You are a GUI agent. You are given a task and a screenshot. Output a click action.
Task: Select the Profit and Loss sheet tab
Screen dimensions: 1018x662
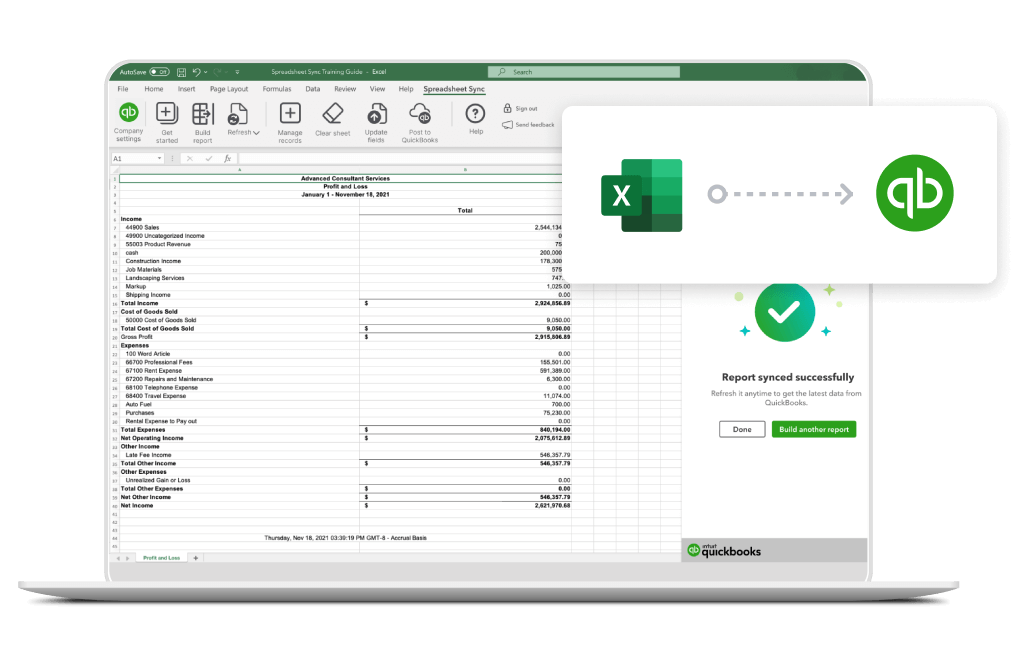[x=162, y=558]
